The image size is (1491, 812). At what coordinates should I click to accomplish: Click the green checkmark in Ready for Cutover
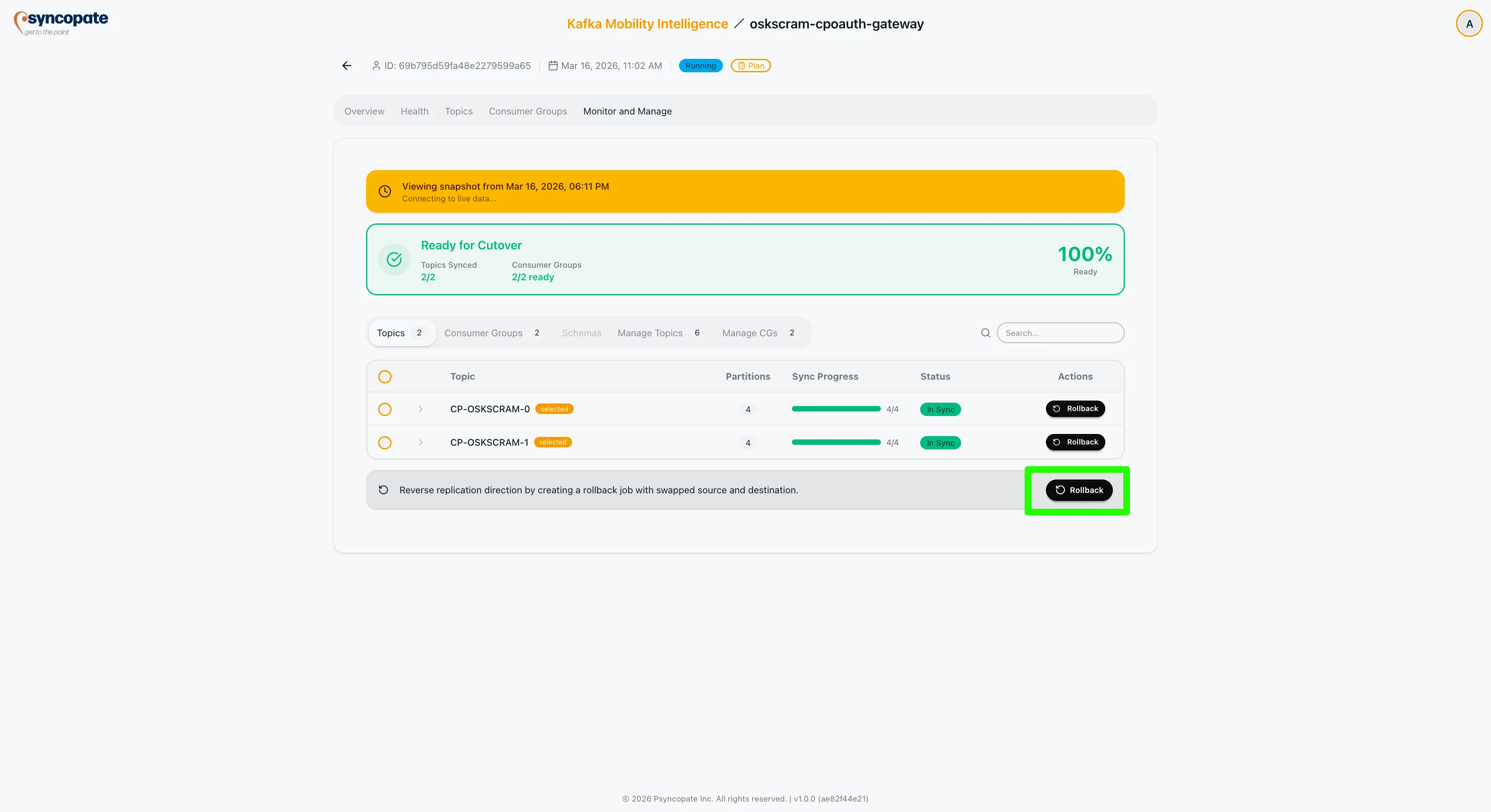point(394,259)
